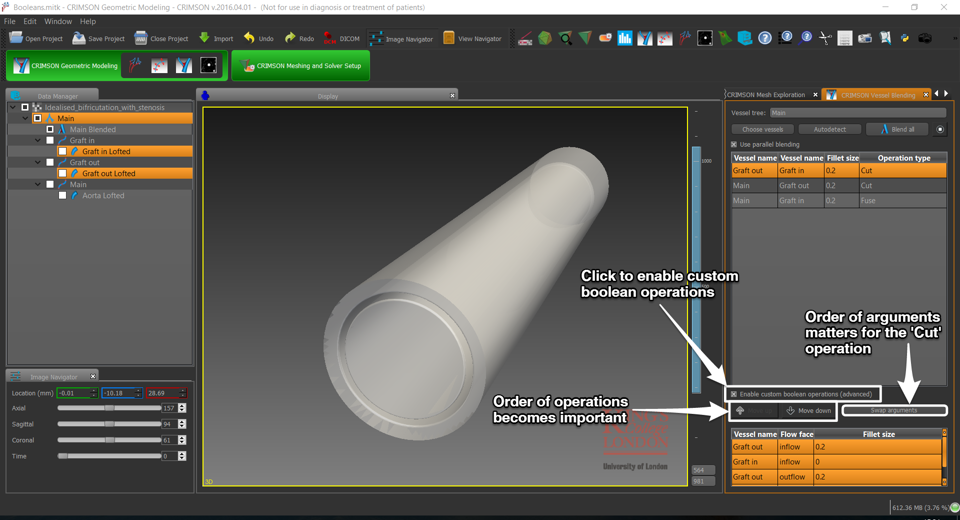Click the Swap arguments button
The width and height of the screenshot is (960, 520).
point(893,410)
